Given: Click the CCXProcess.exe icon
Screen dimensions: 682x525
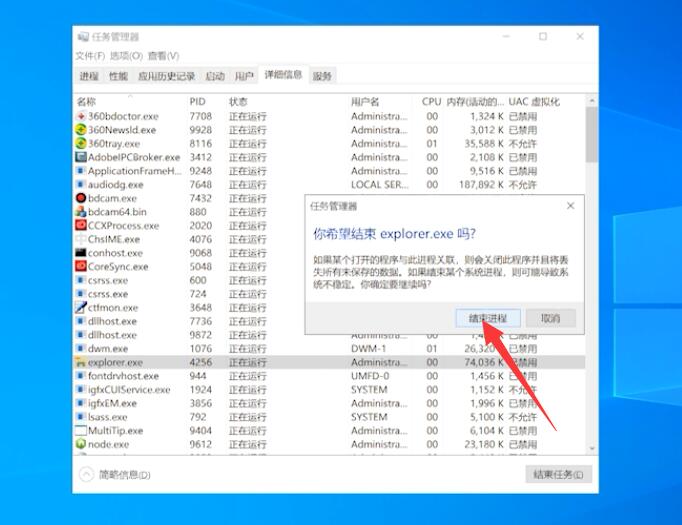Looking at the screenshot, I should click(81, 225).
